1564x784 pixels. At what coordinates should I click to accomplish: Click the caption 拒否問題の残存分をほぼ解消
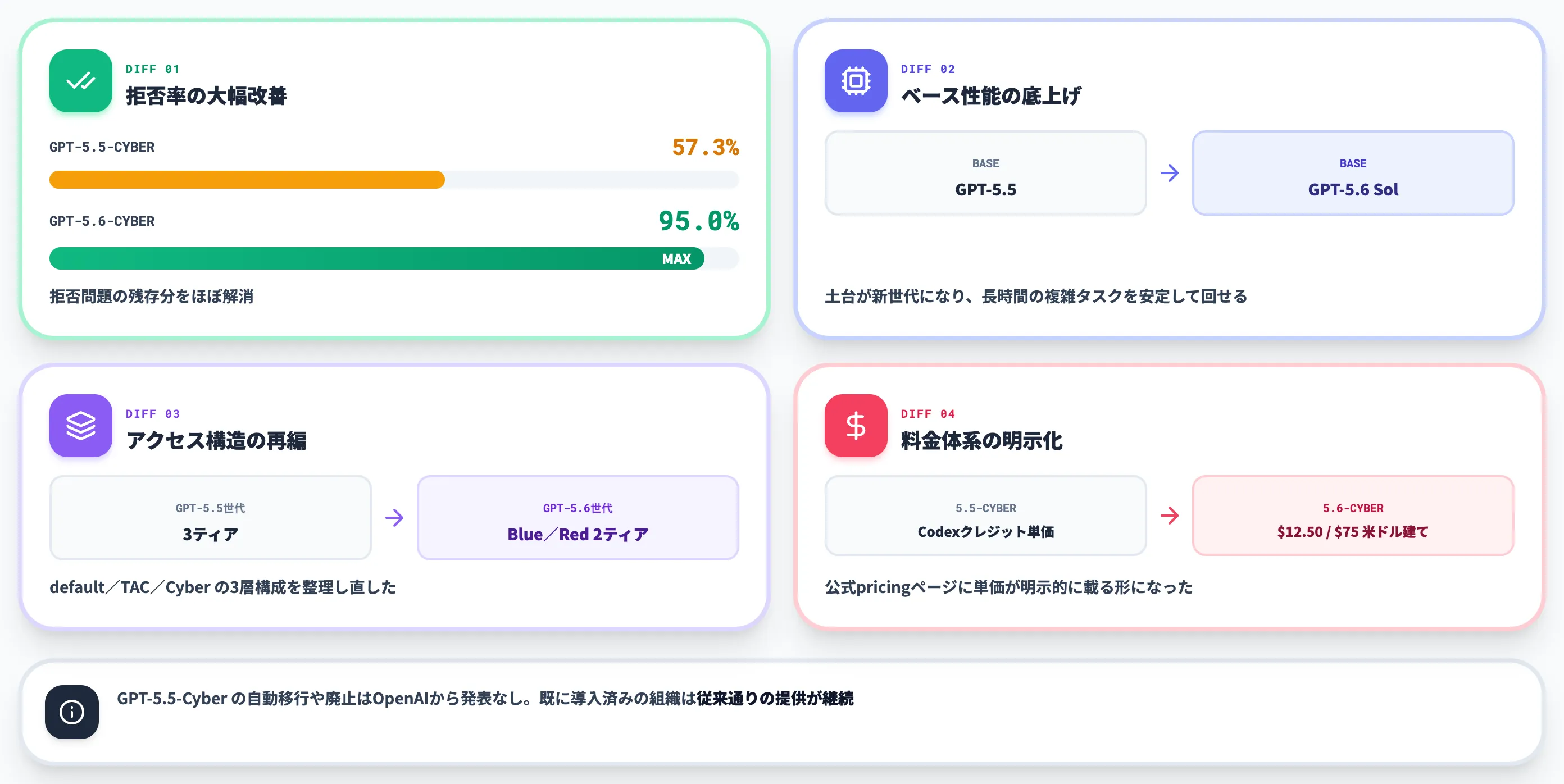[151, 296]
